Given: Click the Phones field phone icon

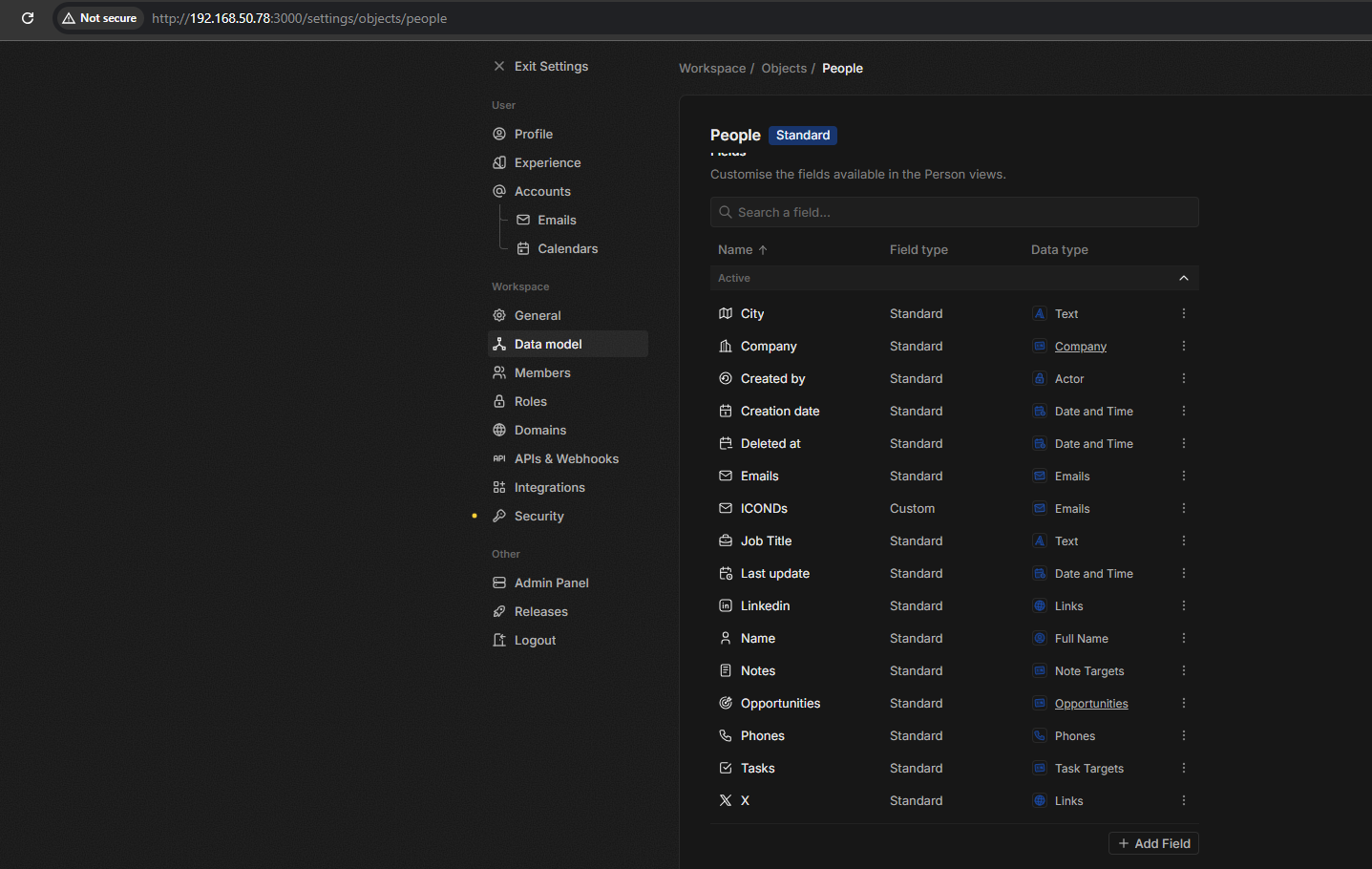Looking at the screenshot, I should pyautogui.click(x=726, y=735).
